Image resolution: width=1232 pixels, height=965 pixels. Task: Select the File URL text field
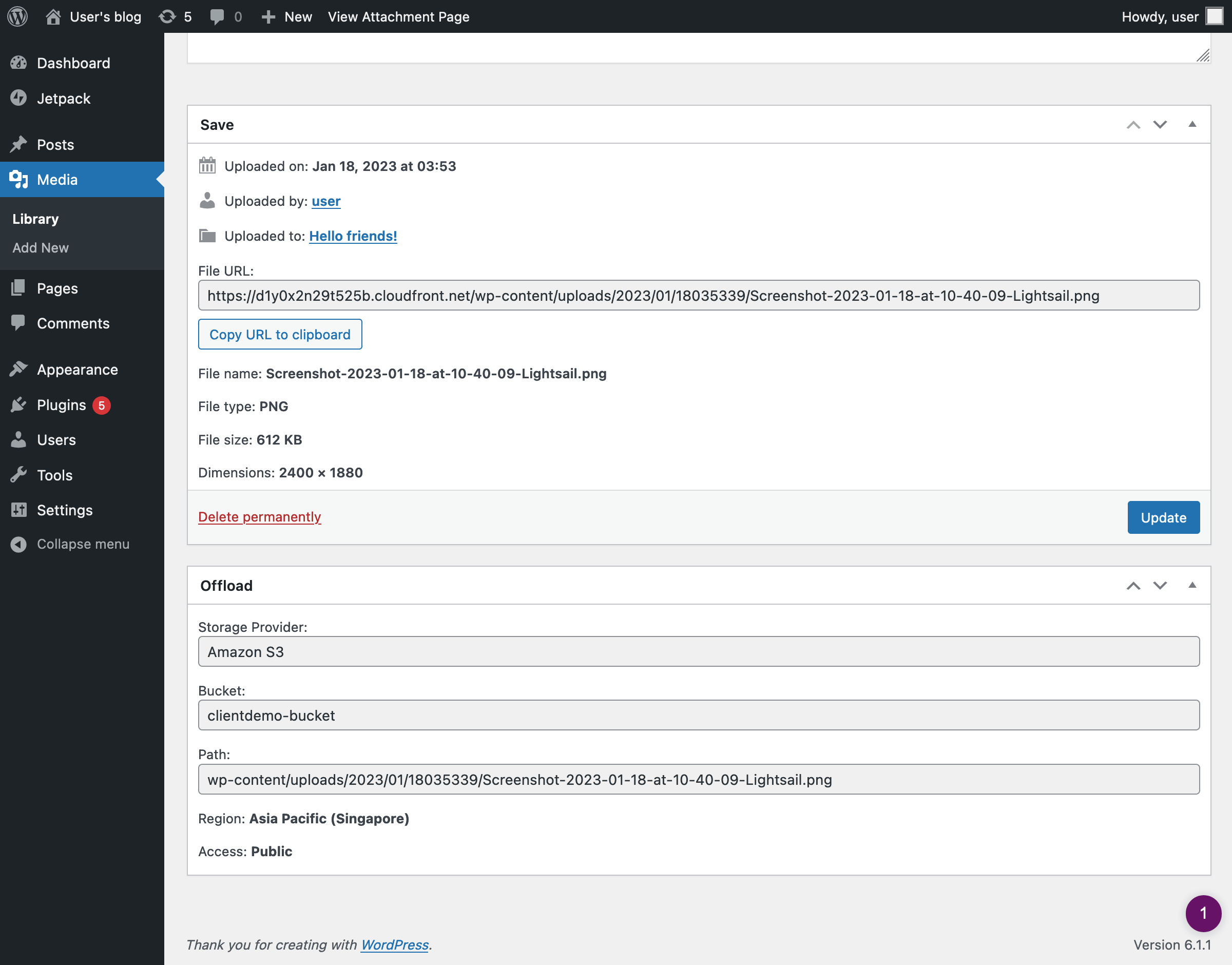(642, 295)
